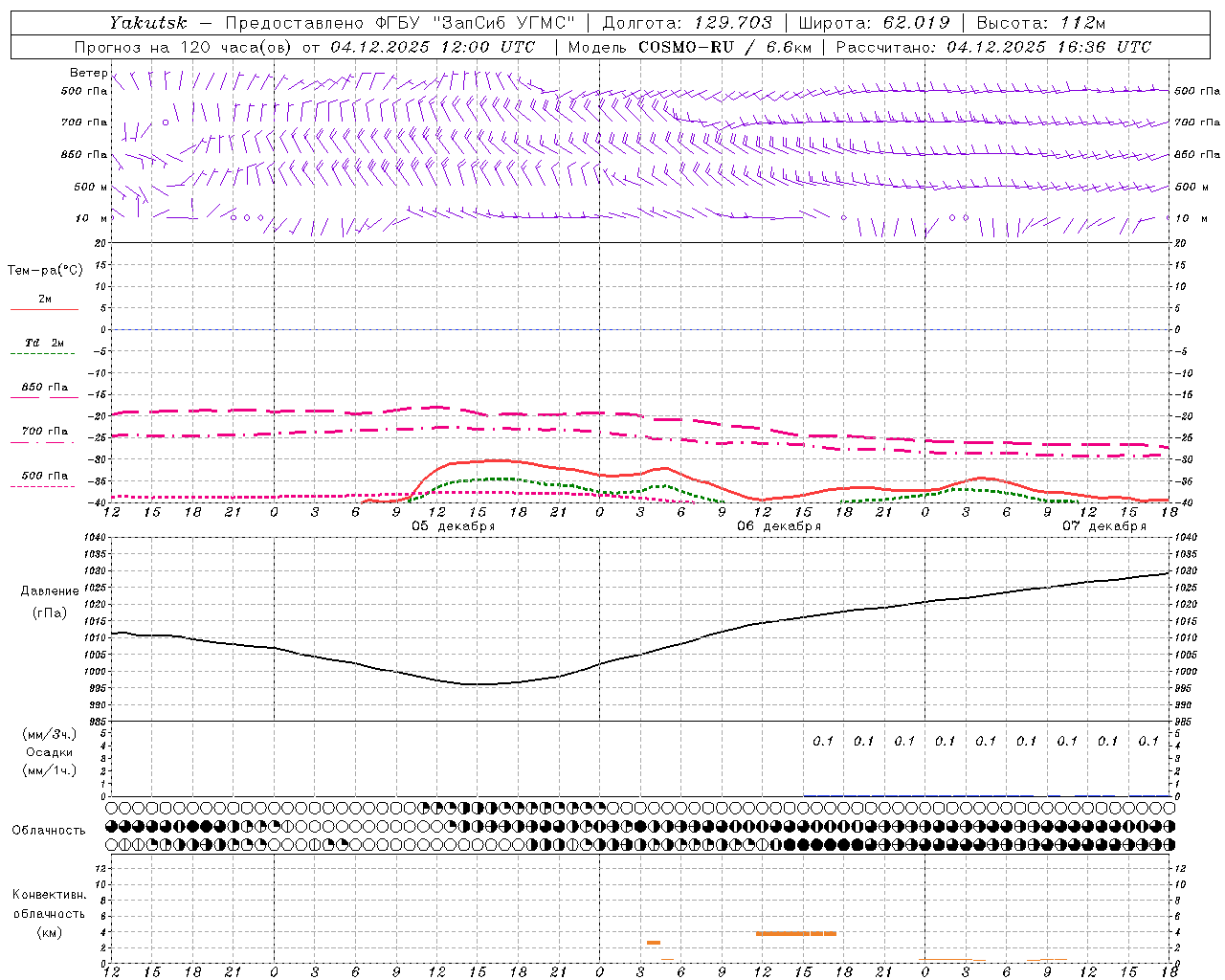Select the "(км)" unit under convective cloudiness
This screenshot has width=1225, height=980.
[x=50, y=932]
